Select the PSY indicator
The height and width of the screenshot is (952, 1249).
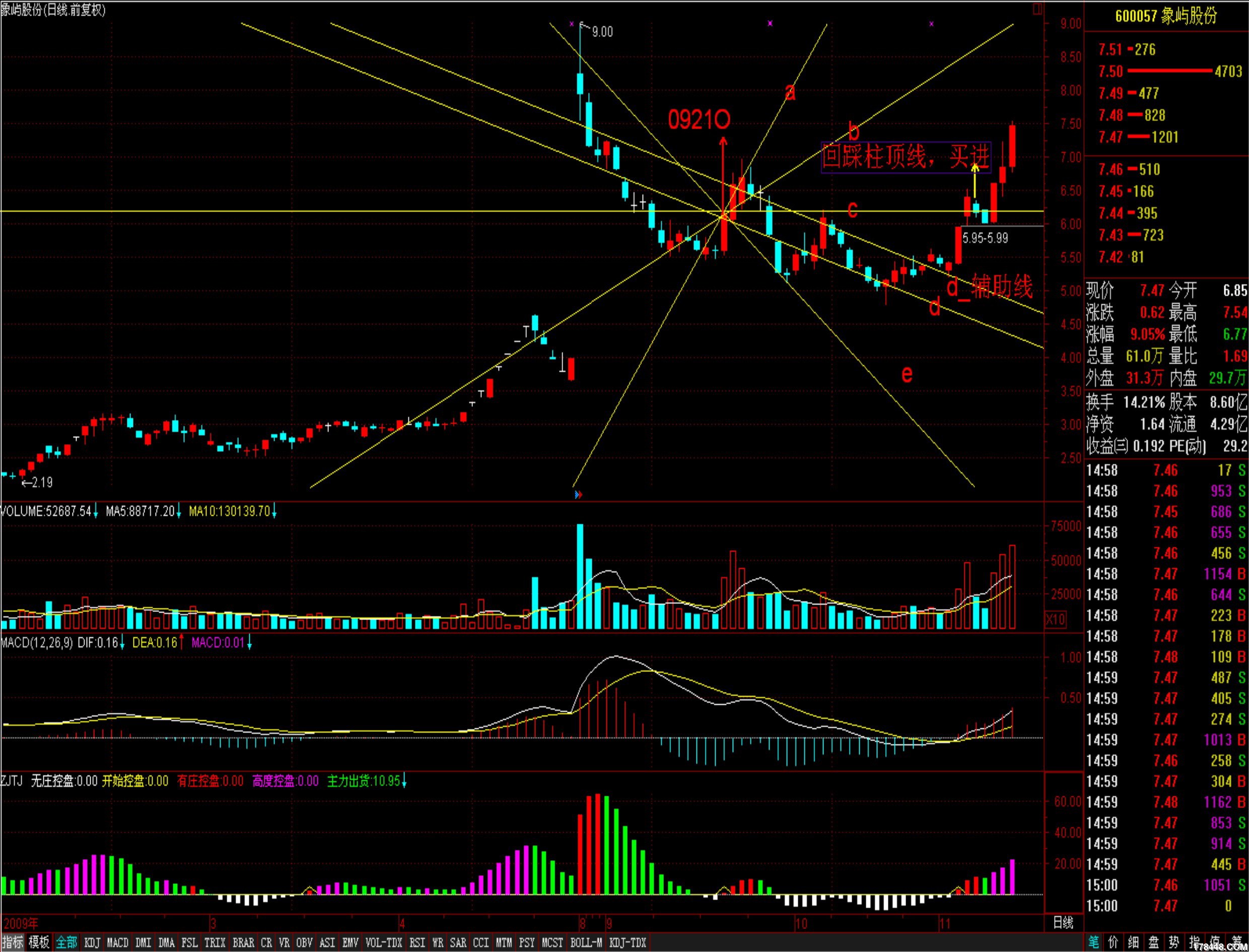pyautogui.click(x=527, y=943)
